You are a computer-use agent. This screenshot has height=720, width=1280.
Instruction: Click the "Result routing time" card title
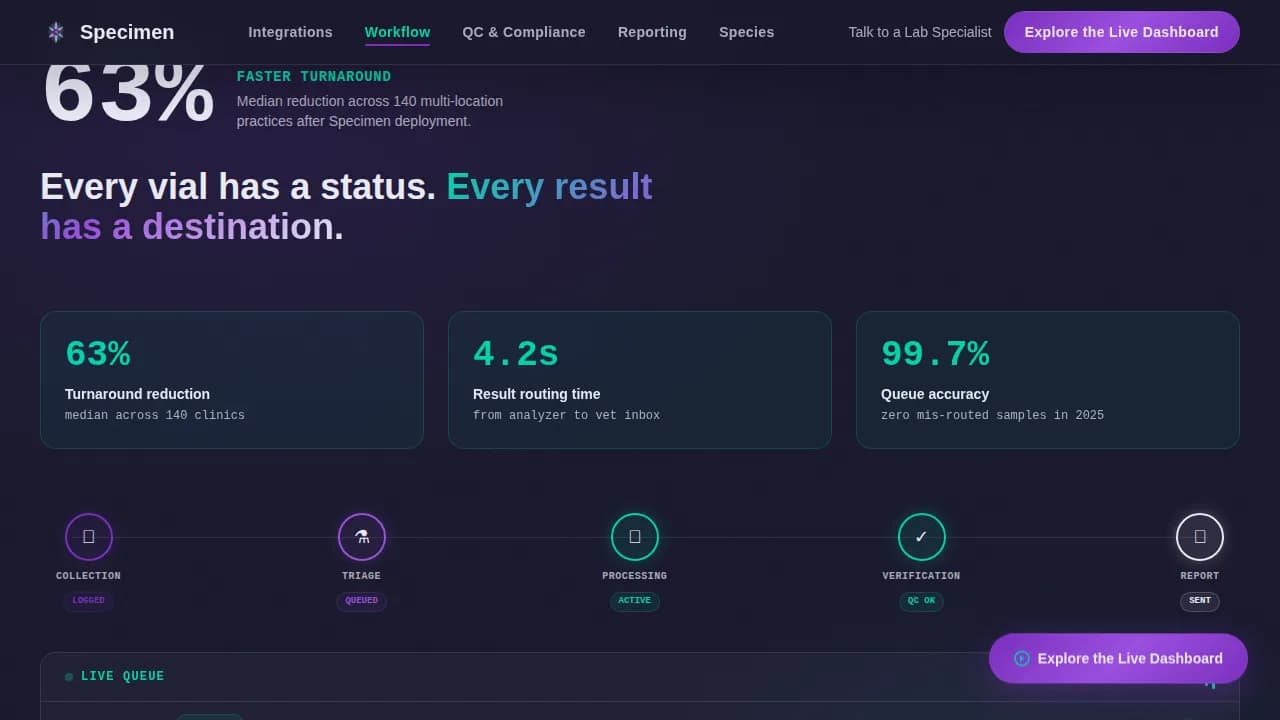coord(537,394)
